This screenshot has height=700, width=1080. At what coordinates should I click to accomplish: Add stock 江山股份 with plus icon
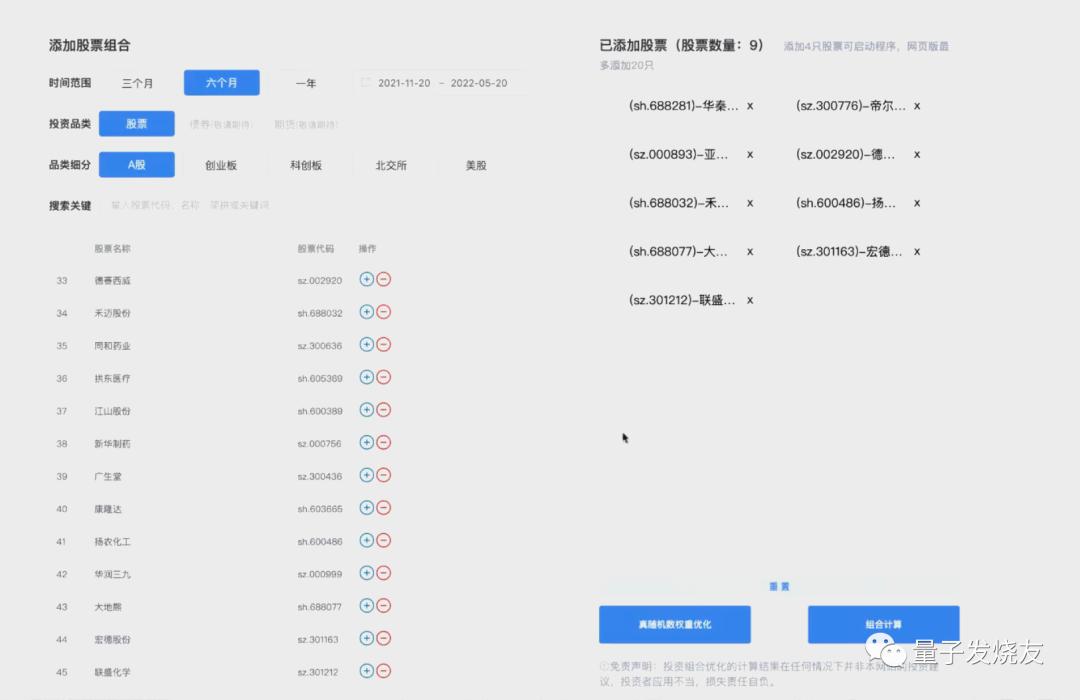tap(366, 410)
